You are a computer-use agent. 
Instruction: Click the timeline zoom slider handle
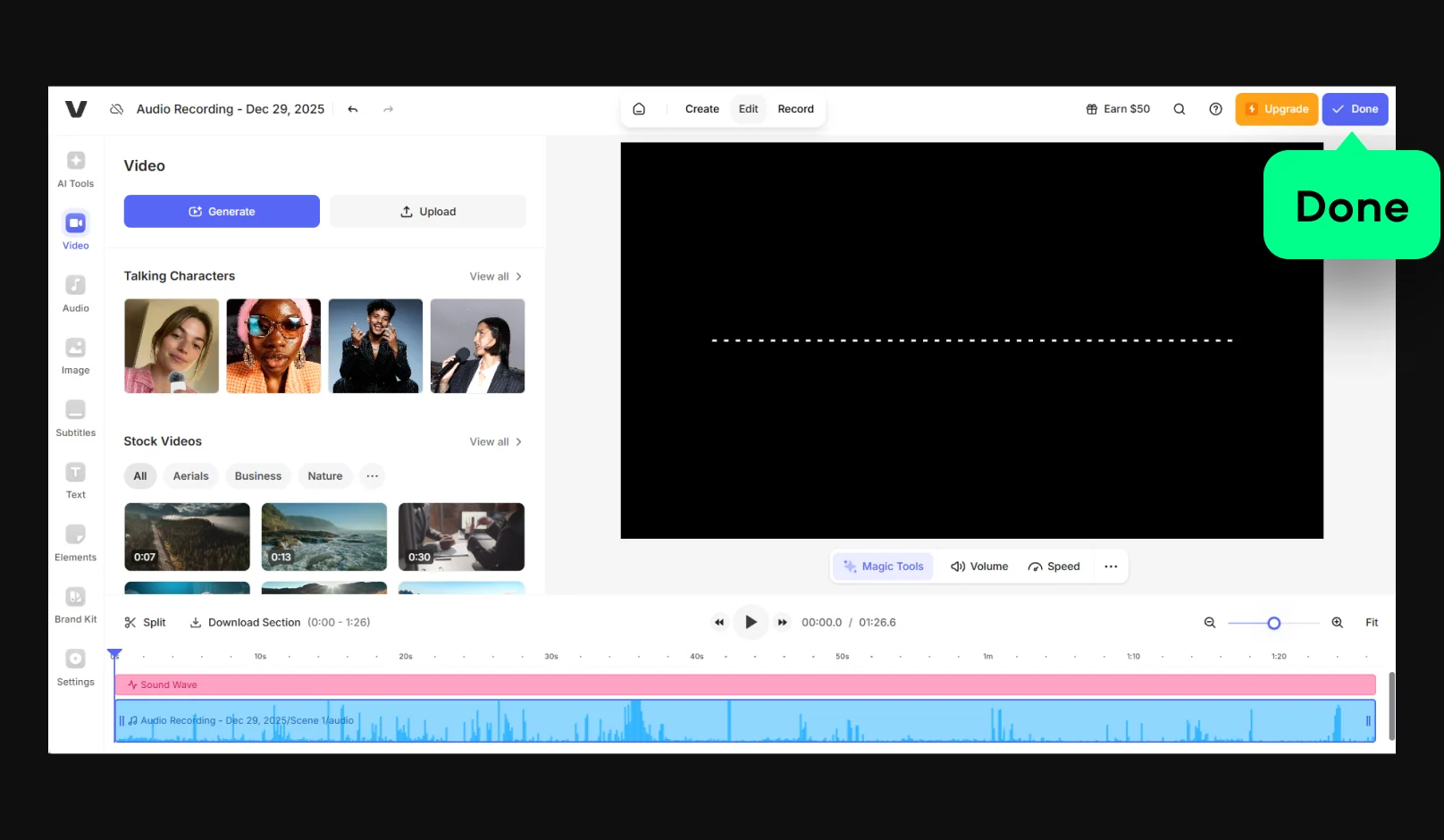[1274, 623]
